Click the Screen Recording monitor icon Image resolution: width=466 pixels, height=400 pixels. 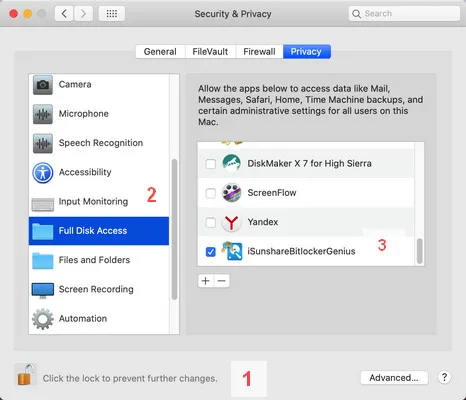pos(43,291)
